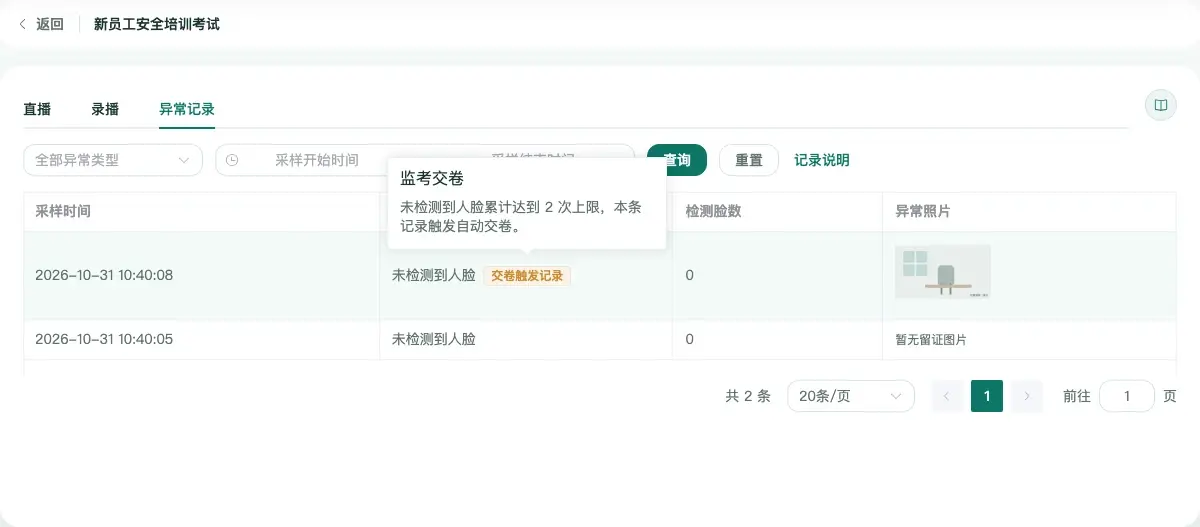Select page 1 in pagination
Image resolution: width=1200 pixels, height=527 pixels.
tap(987, 396)
